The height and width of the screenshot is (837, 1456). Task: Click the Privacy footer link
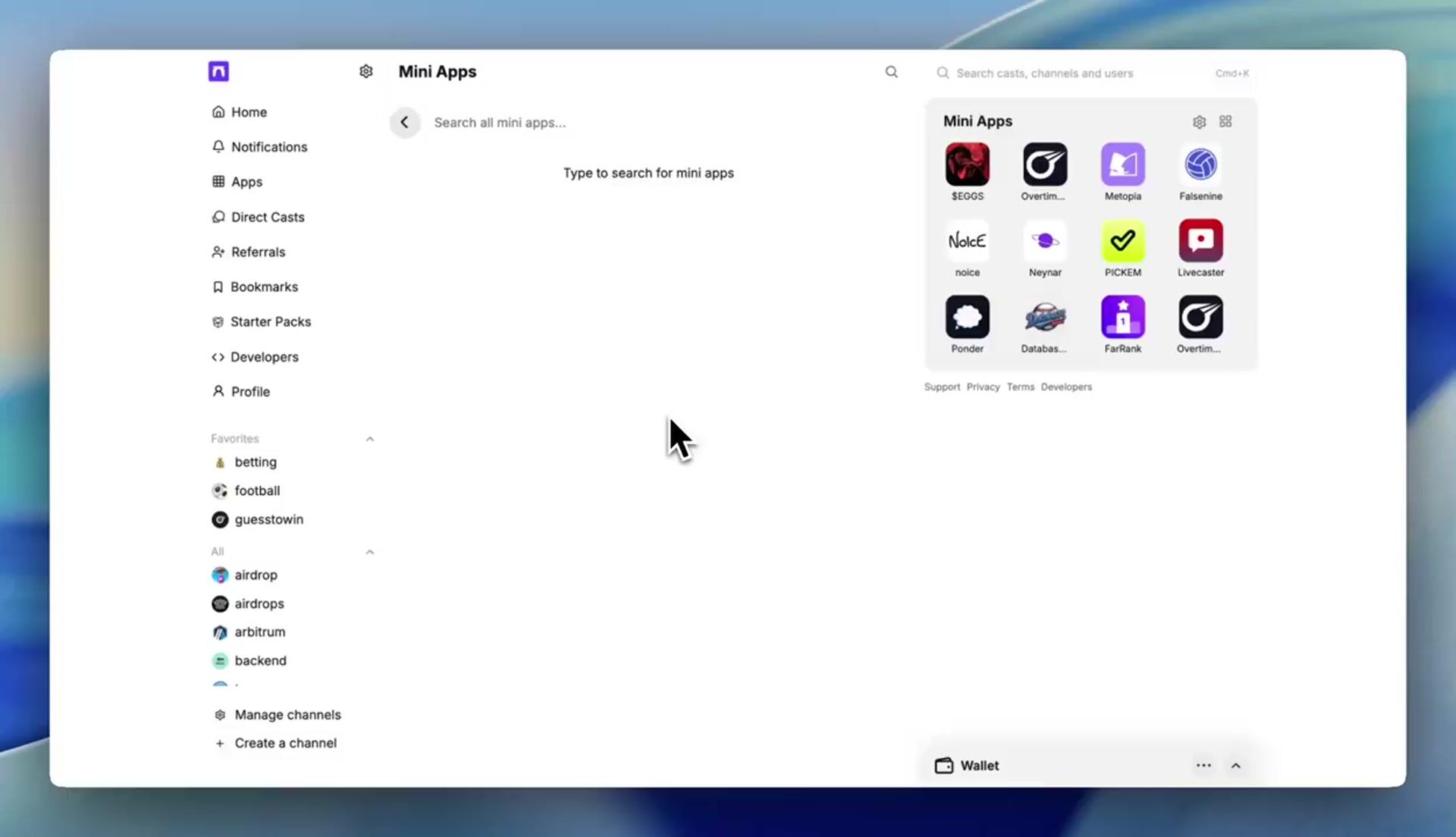pos(983,387)
